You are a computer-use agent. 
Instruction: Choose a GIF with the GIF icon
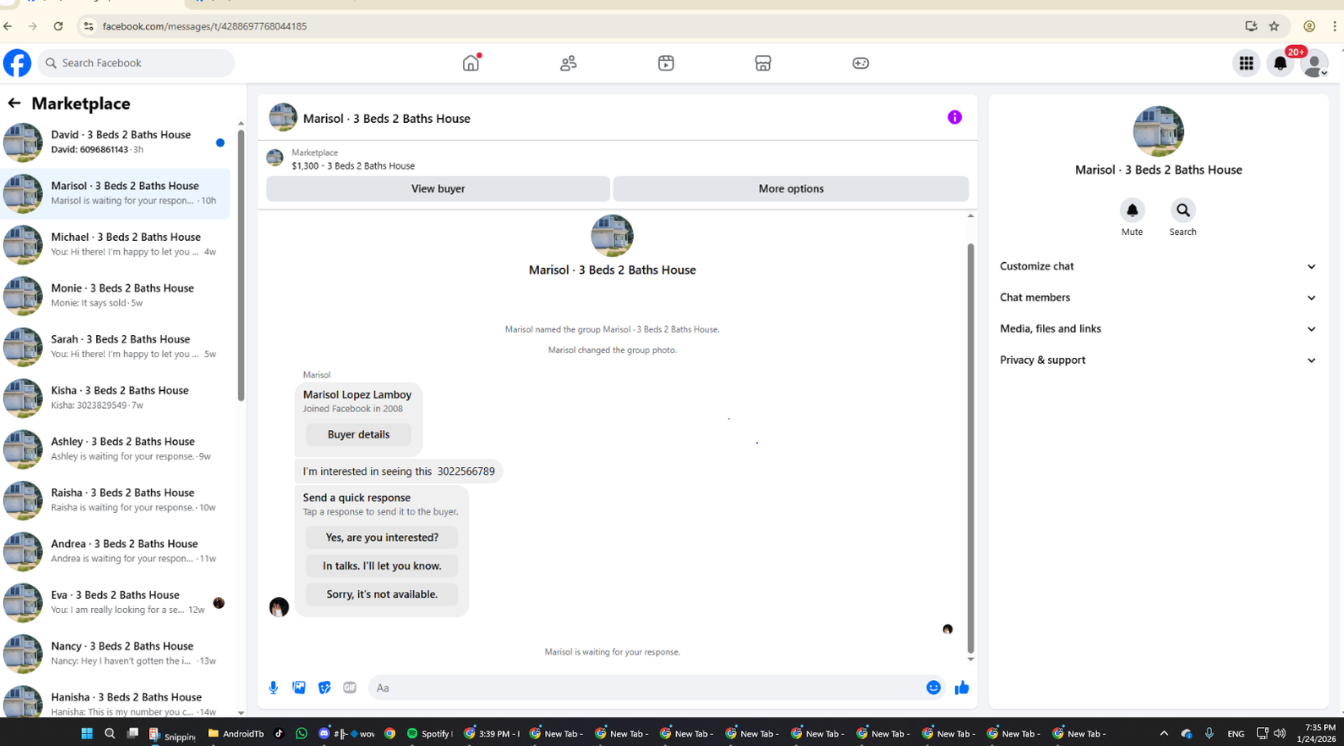(350, 688)
